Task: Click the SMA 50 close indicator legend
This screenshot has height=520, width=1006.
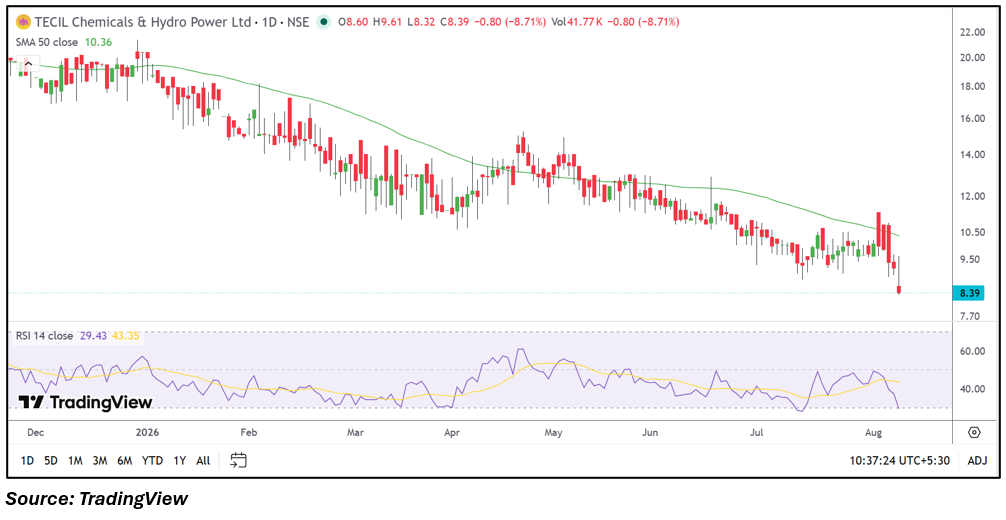Action: pos(47,42)
